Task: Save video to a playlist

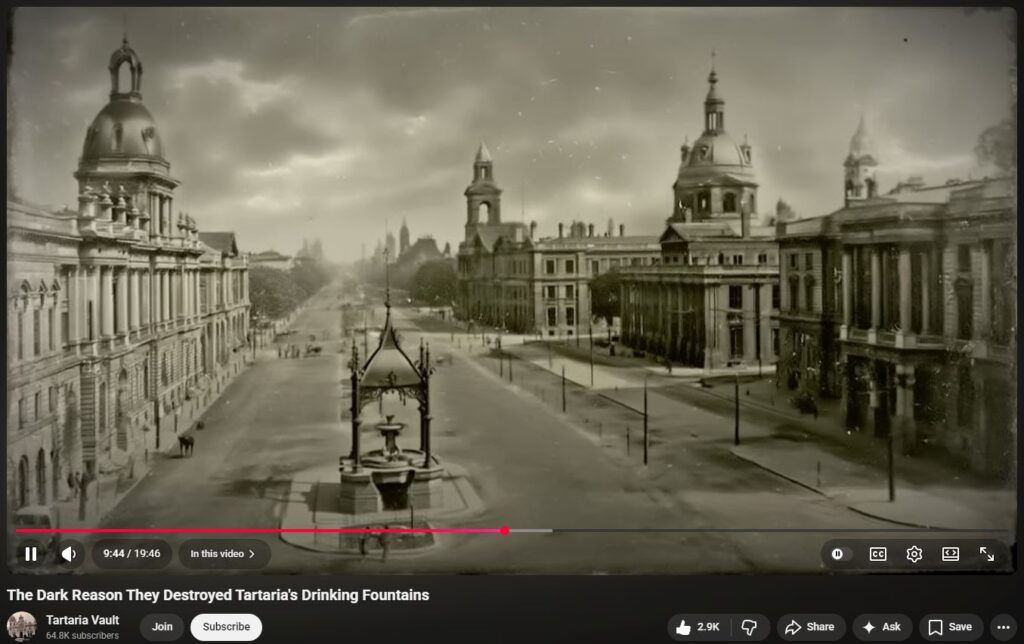Action: pyautogui.click(x=950, y=627)
